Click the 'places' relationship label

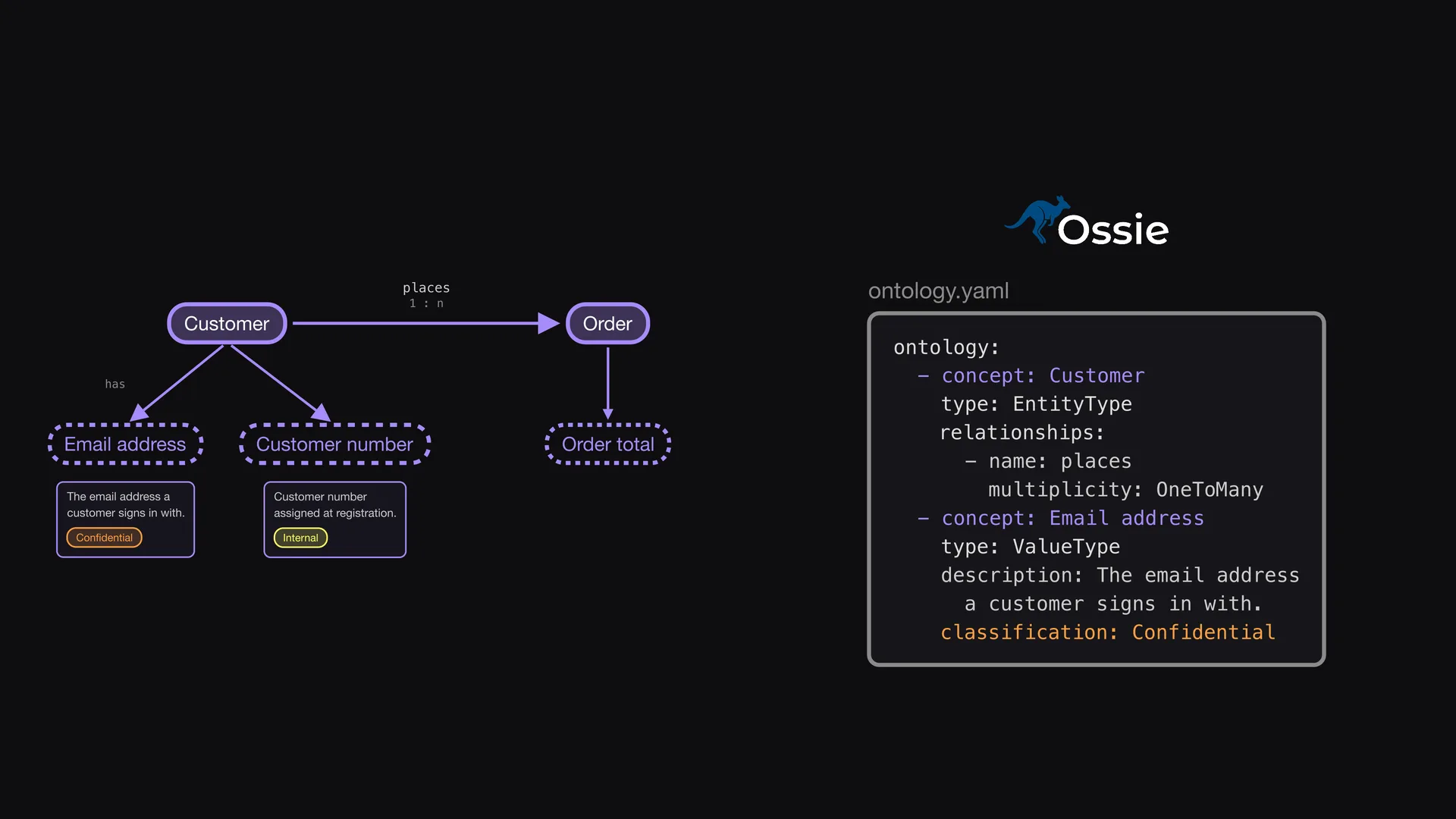click(426, 288)
